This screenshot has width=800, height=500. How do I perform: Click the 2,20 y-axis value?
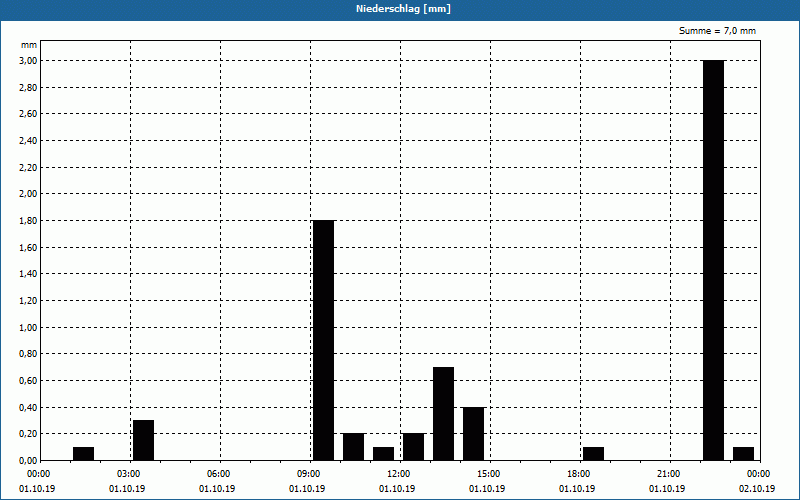(28, 167)
